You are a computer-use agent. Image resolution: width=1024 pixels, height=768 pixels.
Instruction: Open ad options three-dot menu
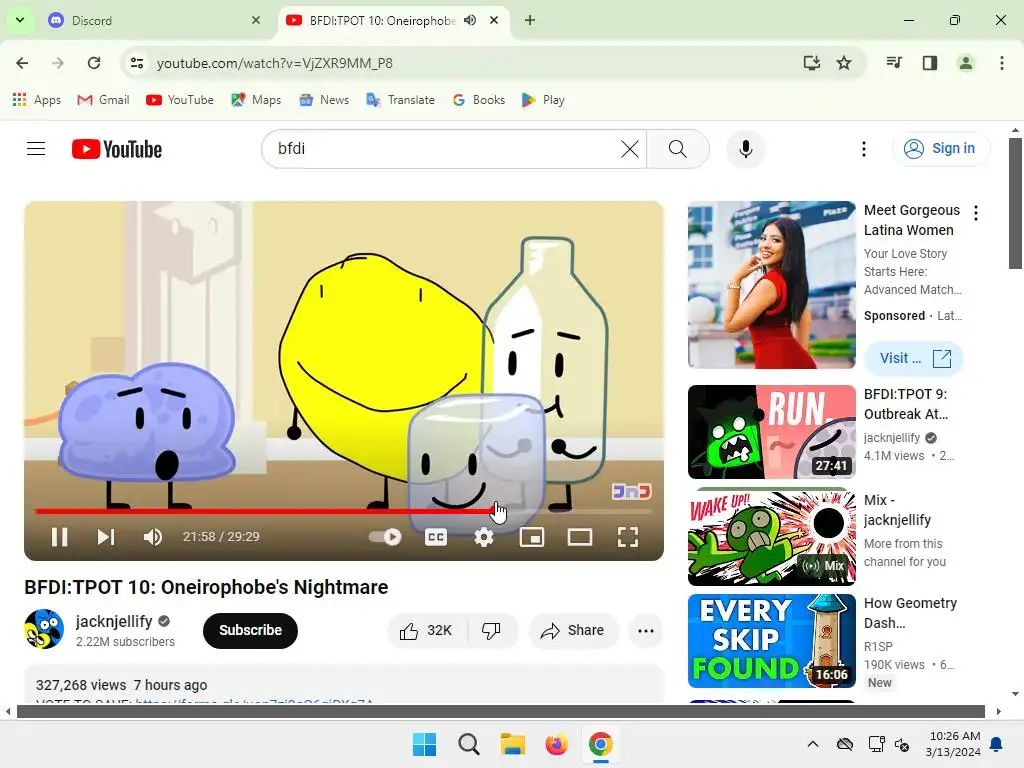tap(976, 213)
